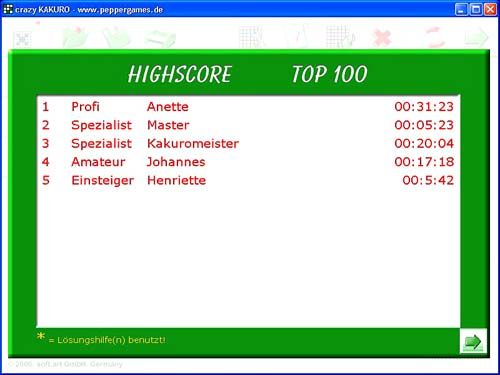Click the first faded grid icon
Screen dimensions: 500x375
click(251, 37)
